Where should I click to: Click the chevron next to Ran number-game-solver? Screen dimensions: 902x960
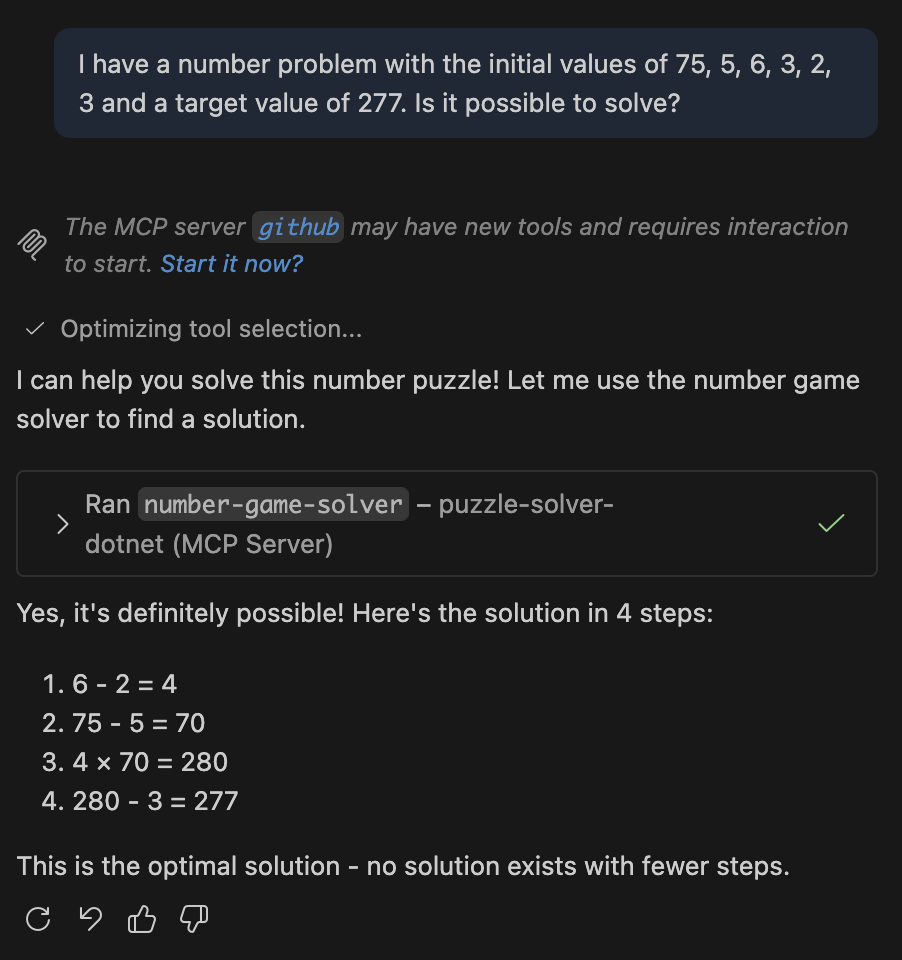pos(62,523)
